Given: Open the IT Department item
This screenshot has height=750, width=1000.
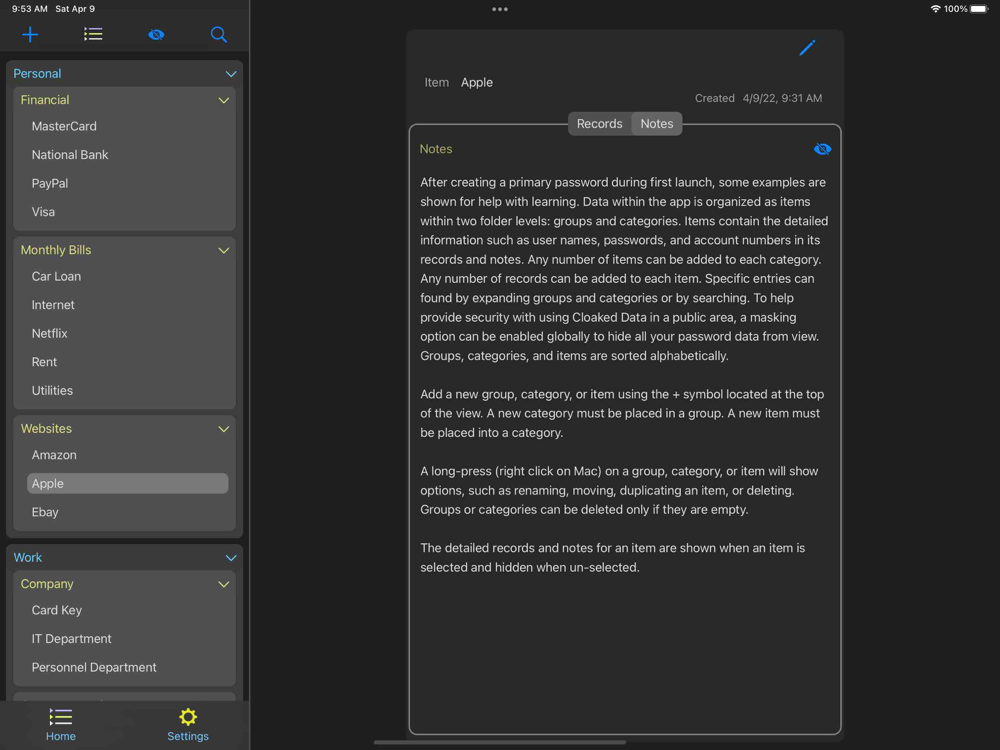Looking at the screenshot, I should pyautogui.click(x=128, y=639).
